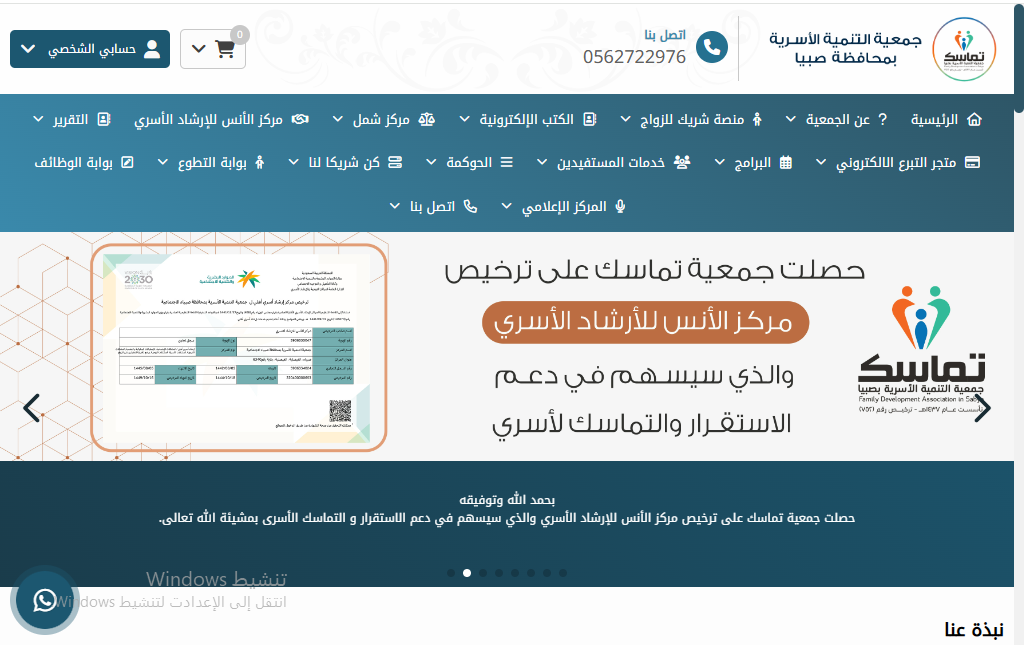The image size is (1024, 645).
Task: Select the fifth carousel dot
Action: tap(515, 573)
